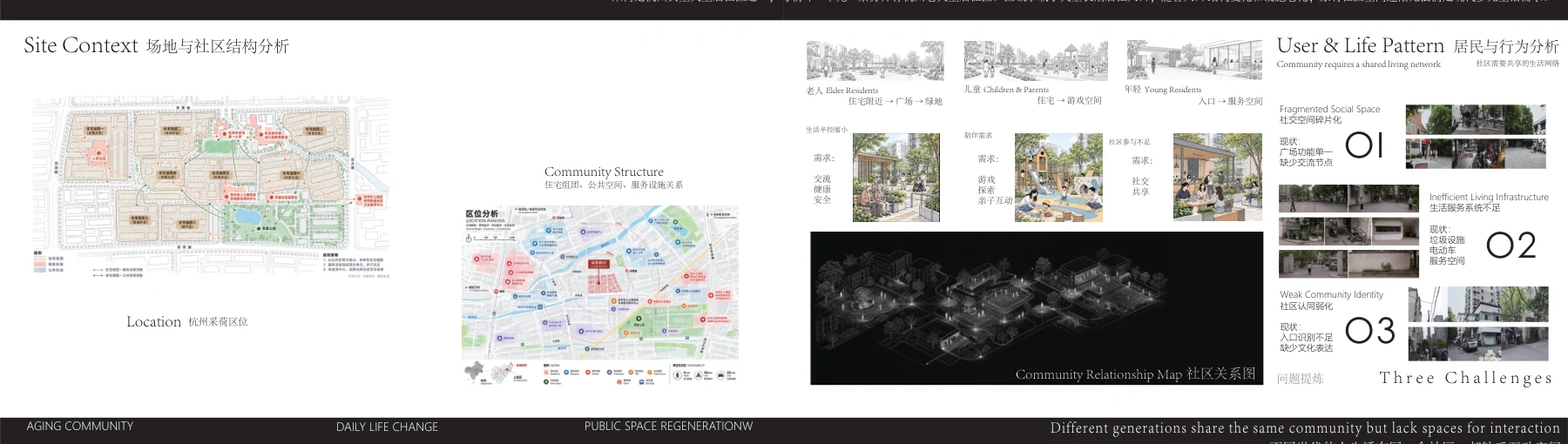Click the '住宅附近→广场→绿地' route text

(x=895, y=102)
